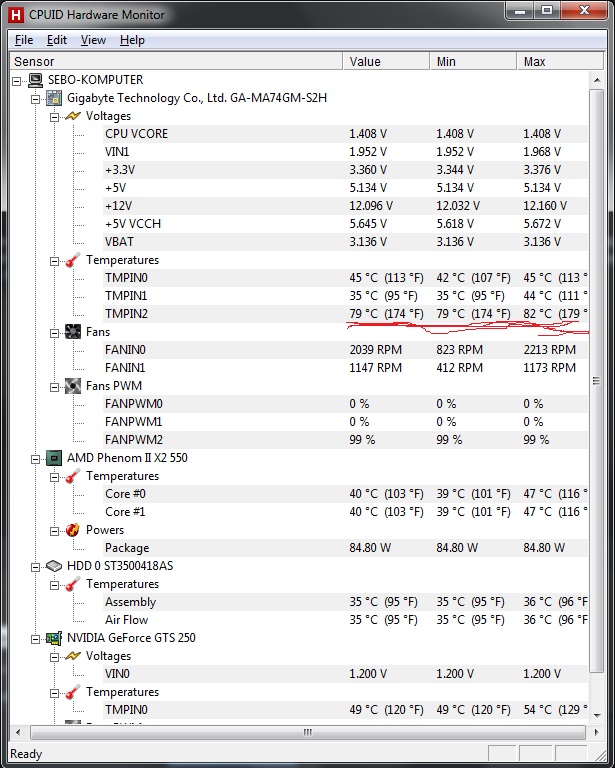Image resolution: width=615 pixels, height=768 pixels.
Task: Select the SEBO-KOMPUTER computer icon
Action: click(35, 80)
